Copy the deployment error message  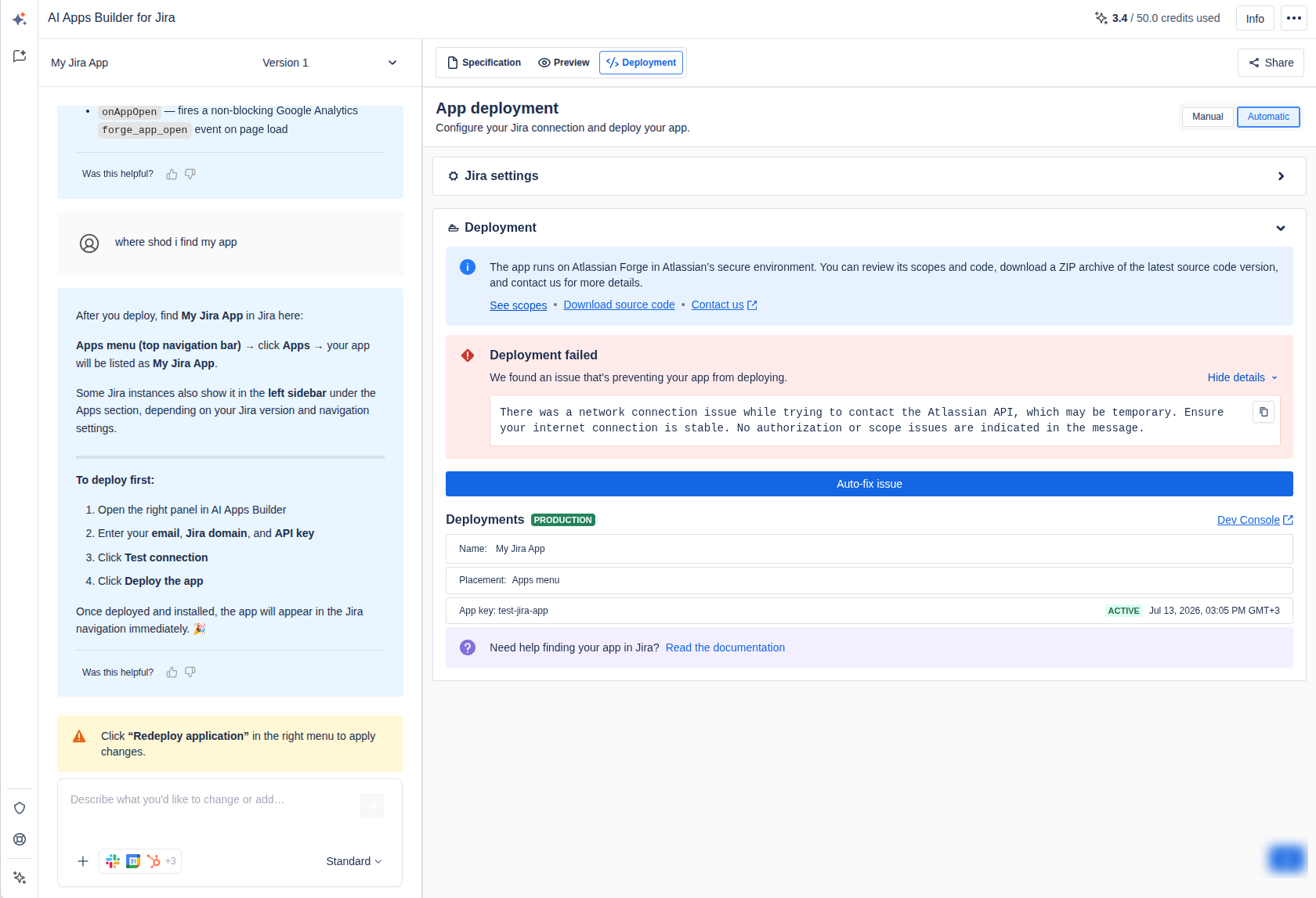coord(1264,412)
